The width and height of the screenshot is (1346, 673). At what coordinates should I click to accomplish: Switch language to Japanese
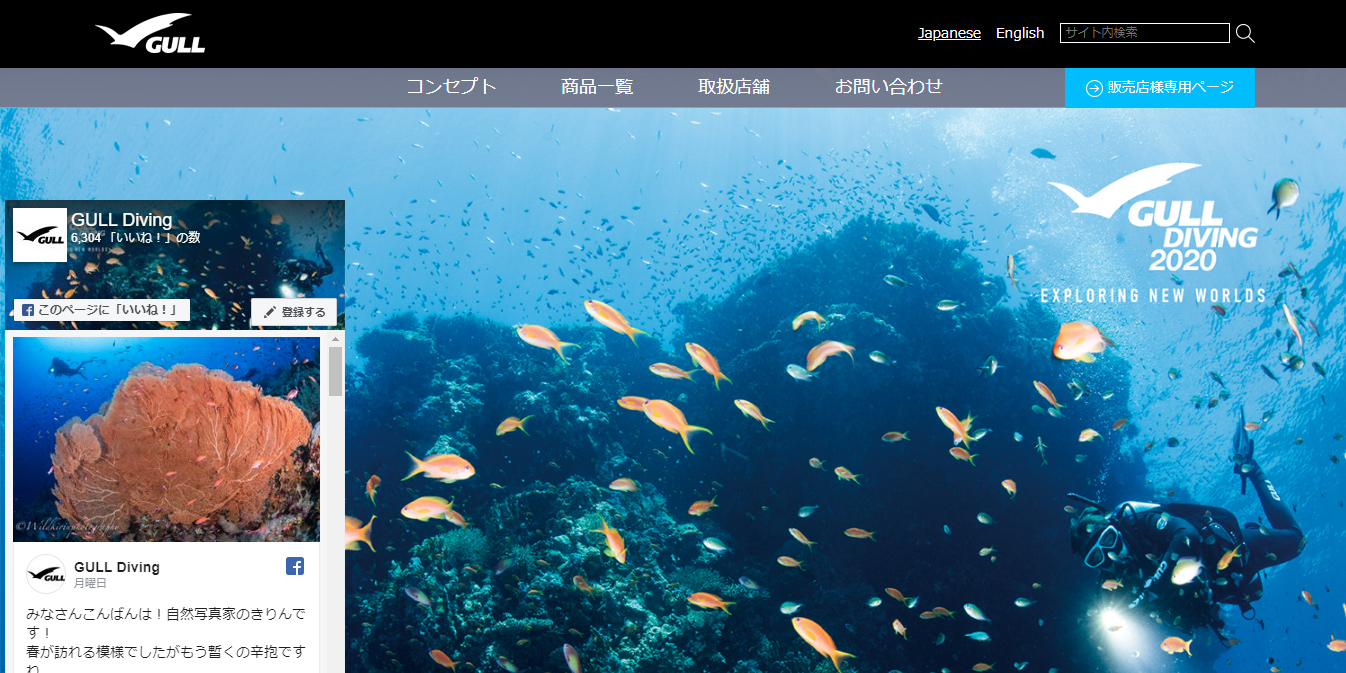[x=949, y=33]
